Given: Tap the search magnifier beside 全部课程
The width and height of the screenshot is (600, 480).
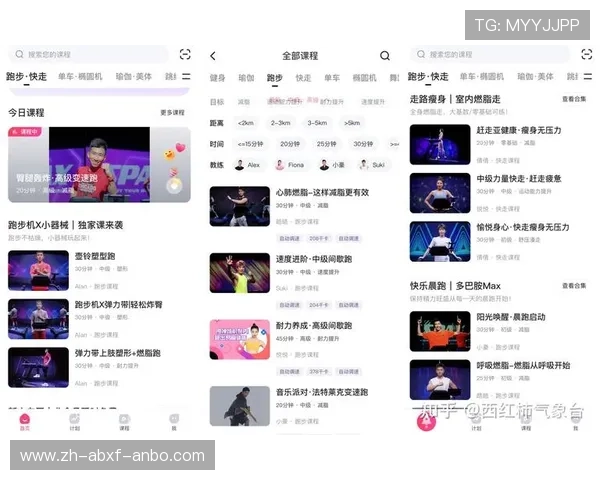Looking at the screenshot, I should click(x=385, y=56).
